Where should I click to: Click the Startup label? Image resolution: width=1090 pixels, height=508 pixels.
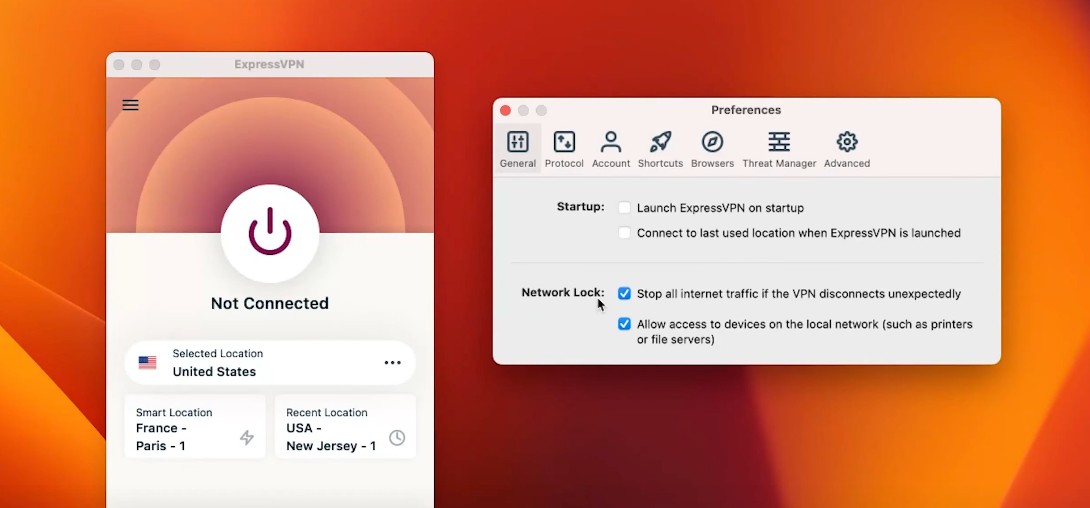click(580, 207)
